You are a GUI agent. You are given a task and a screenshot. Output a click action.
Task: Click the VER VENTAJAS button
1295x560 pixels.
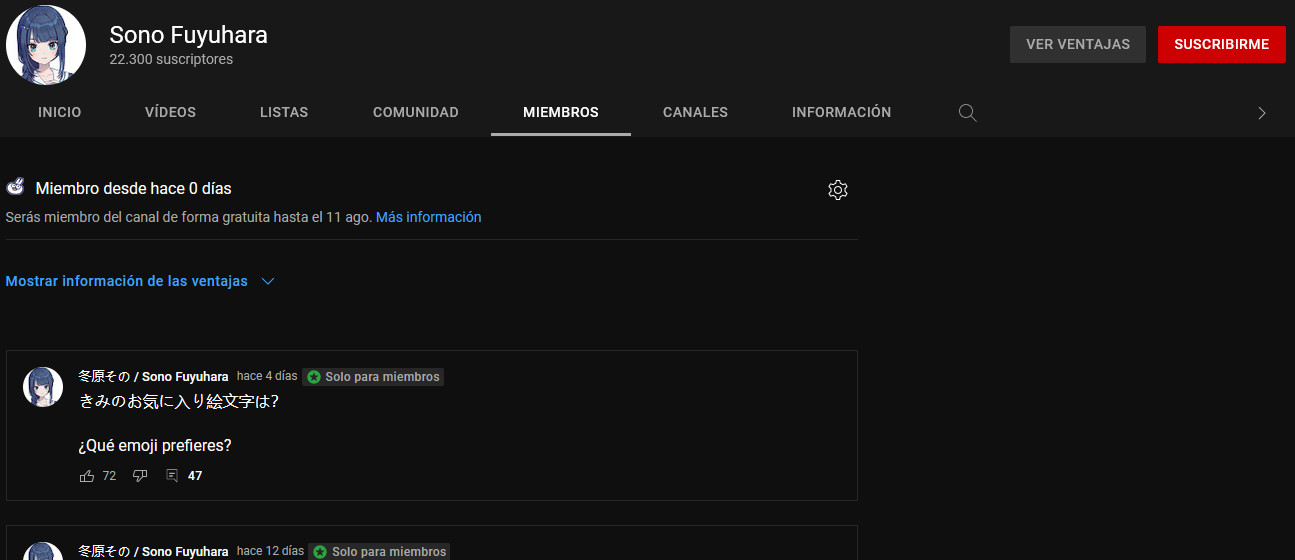pos(1078,45)
